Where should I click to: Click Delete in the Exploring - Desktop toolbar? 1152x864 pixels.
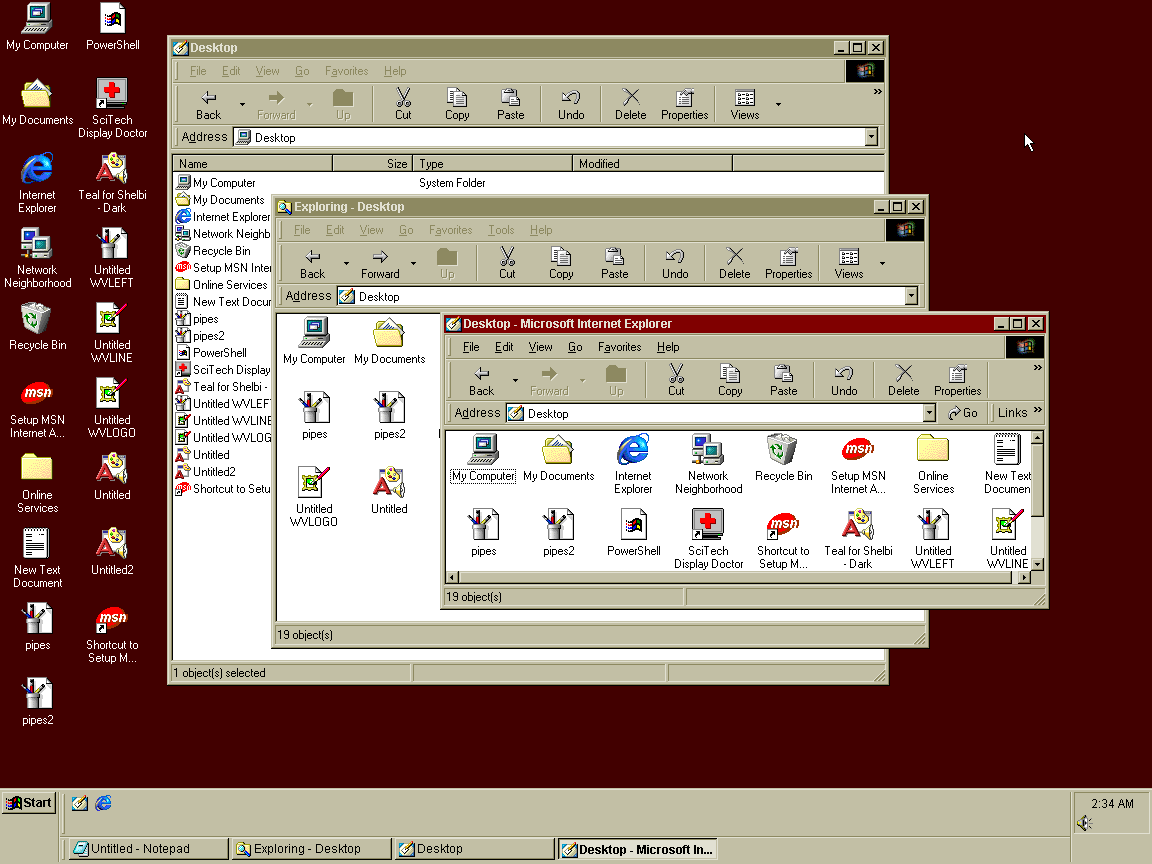(x=734, y=264)
